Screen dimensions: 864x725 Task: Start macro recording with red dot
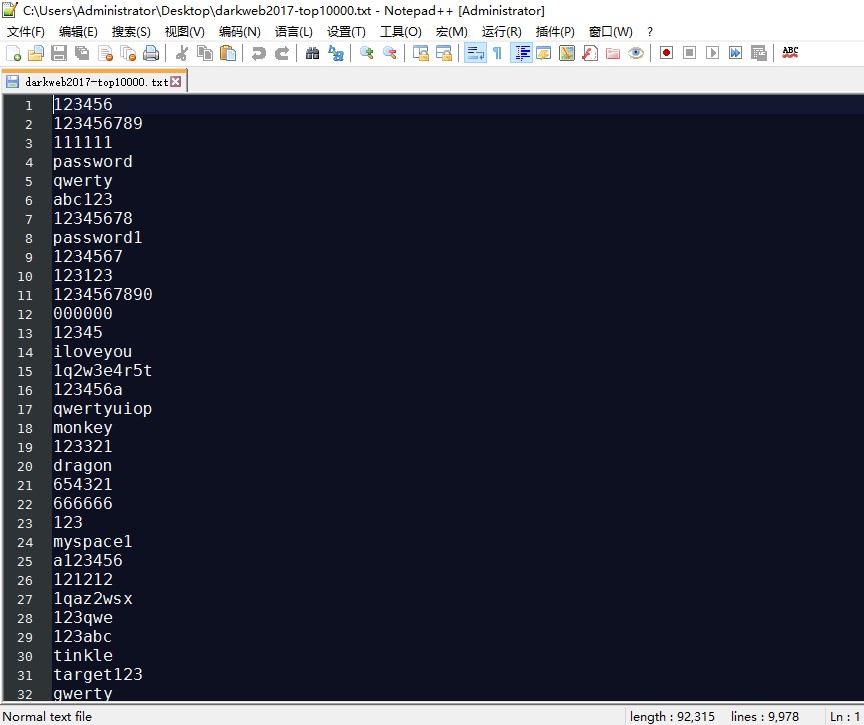coord(666,53)
